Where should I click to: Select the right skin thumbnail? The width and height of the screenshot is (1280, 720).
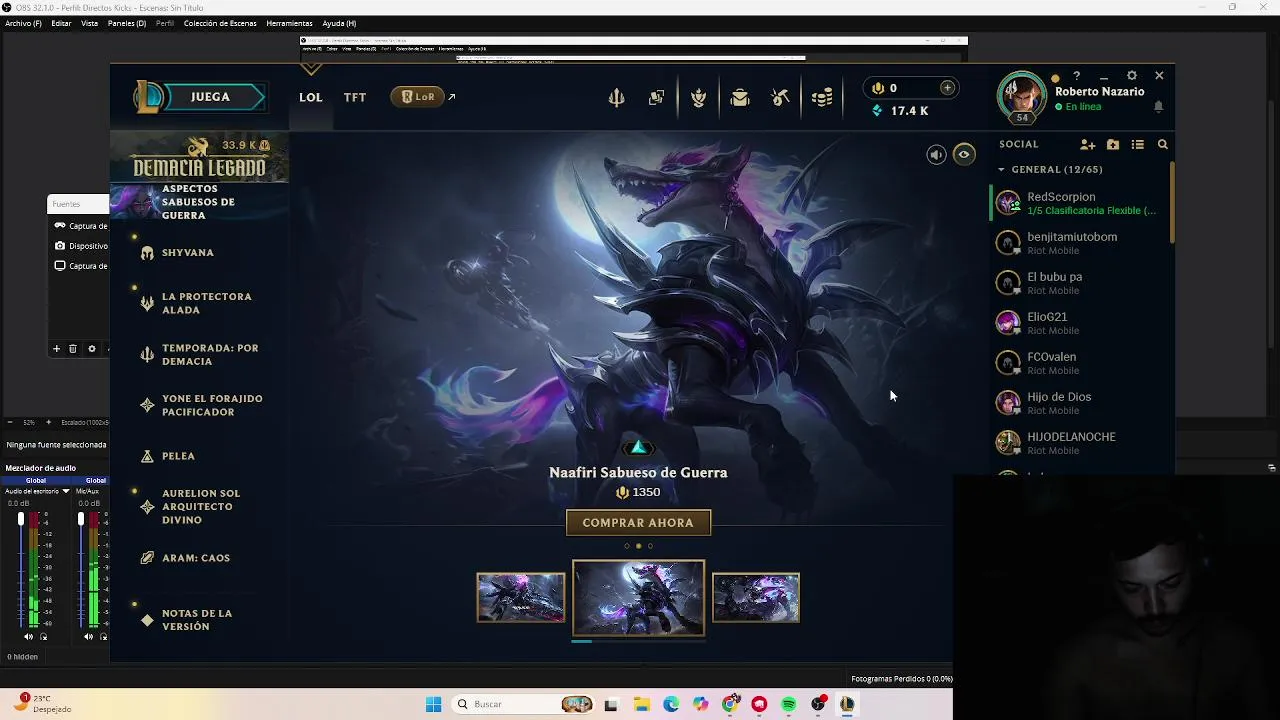(756, 597)
